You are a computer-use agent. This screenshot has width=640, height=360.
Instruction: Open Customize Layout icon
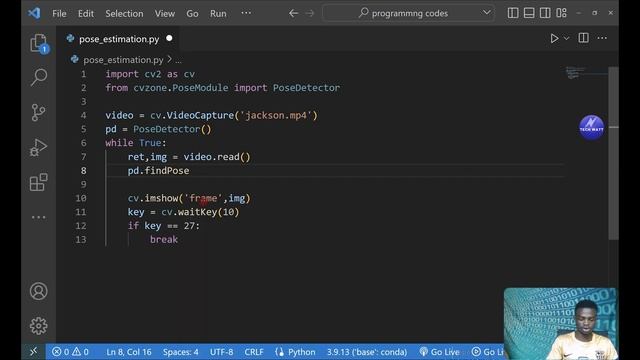click(x=562, y=13)
